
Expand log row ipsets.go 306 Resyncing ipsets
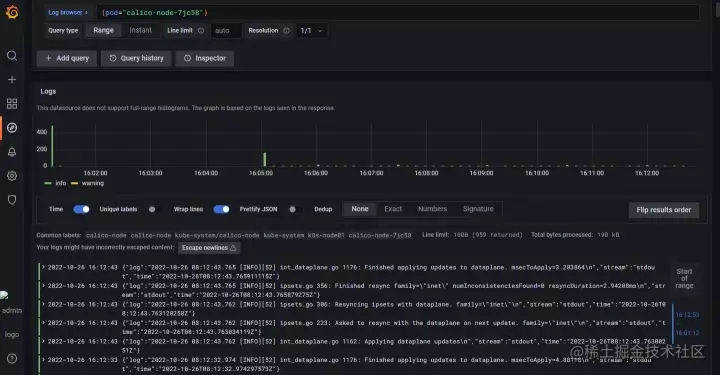click(x=44, y=304)
